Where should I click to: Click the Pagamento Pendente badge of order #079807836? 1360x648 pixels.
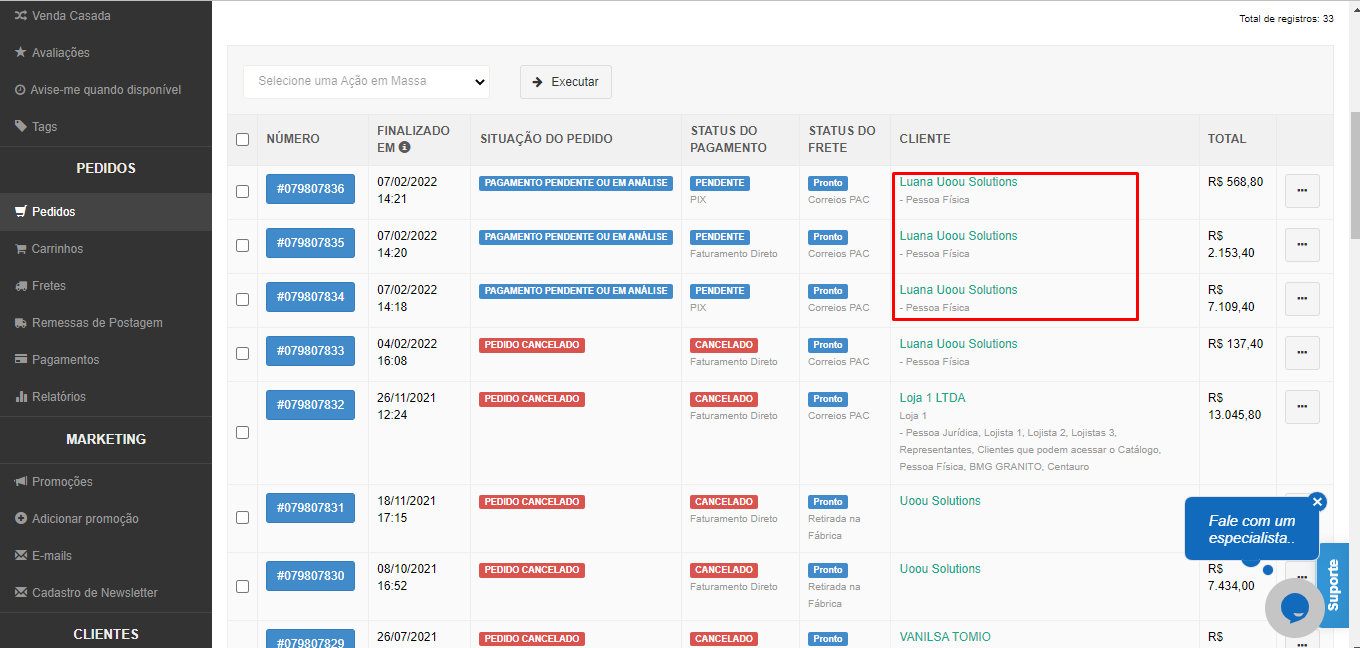pos(576,183)
